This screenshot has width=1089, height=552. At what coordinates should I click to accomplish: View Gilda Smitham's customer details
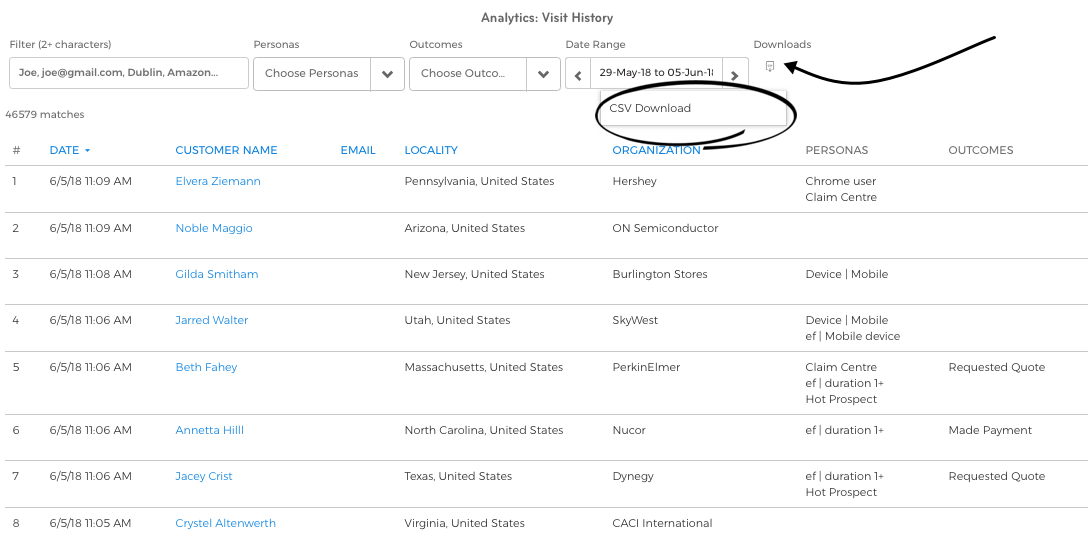point(217,274)
